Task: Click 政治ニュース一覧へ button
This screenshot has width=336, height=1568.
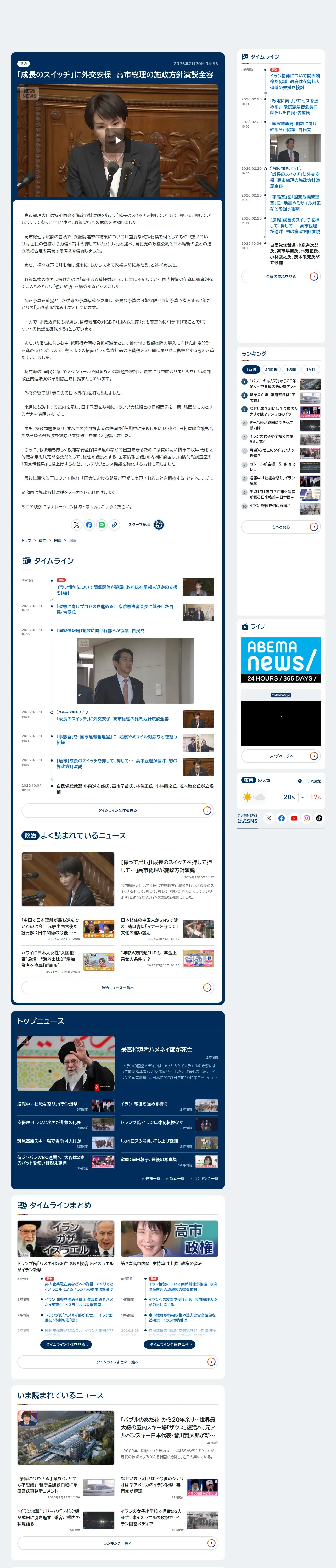Action: click(x=118, y=987)
